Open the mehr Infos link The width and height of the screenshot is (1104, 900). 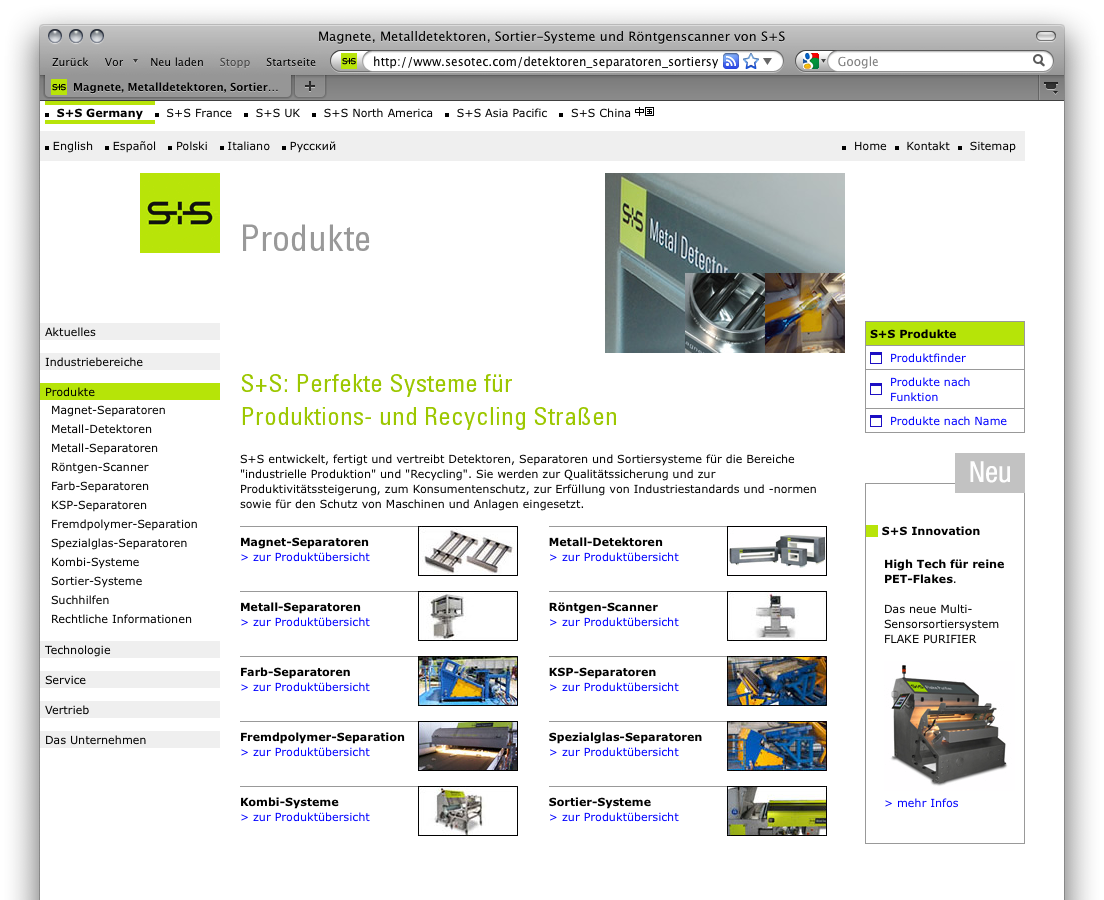[921, 803]
